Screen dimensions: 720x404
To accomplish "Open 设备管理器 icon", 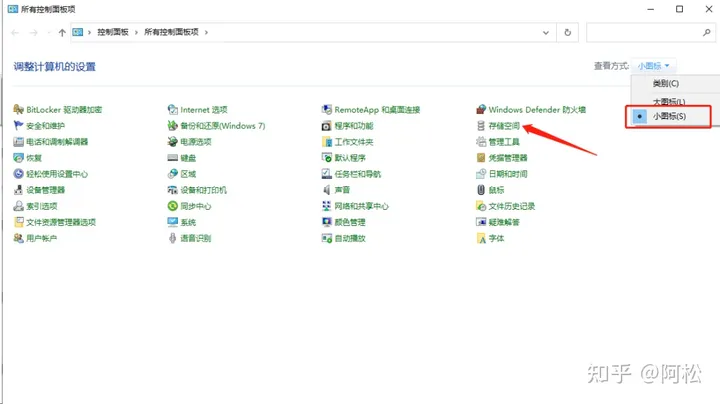I will point(18,190).
